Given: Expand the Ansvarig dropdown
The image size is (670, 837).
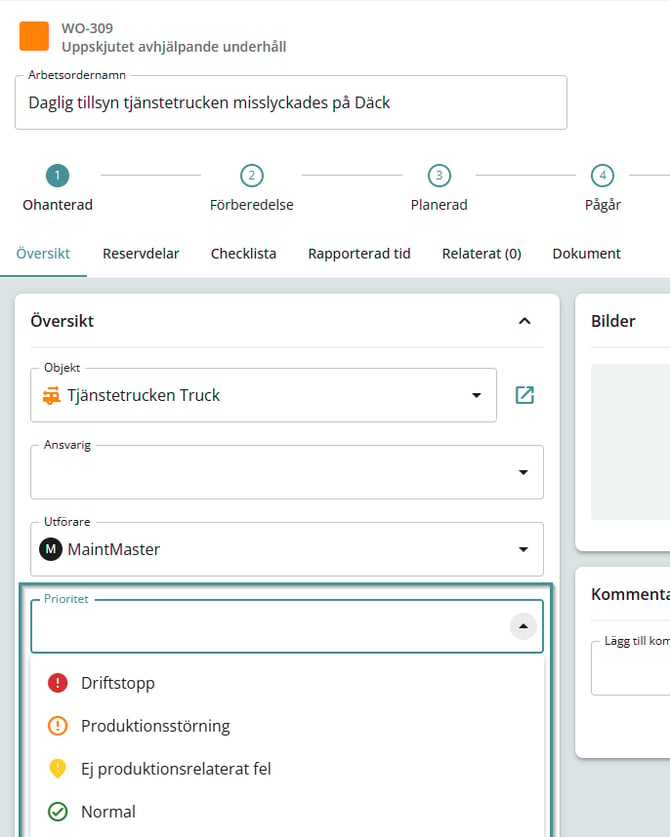Looking at the screenshot, I should pos(523,472).
